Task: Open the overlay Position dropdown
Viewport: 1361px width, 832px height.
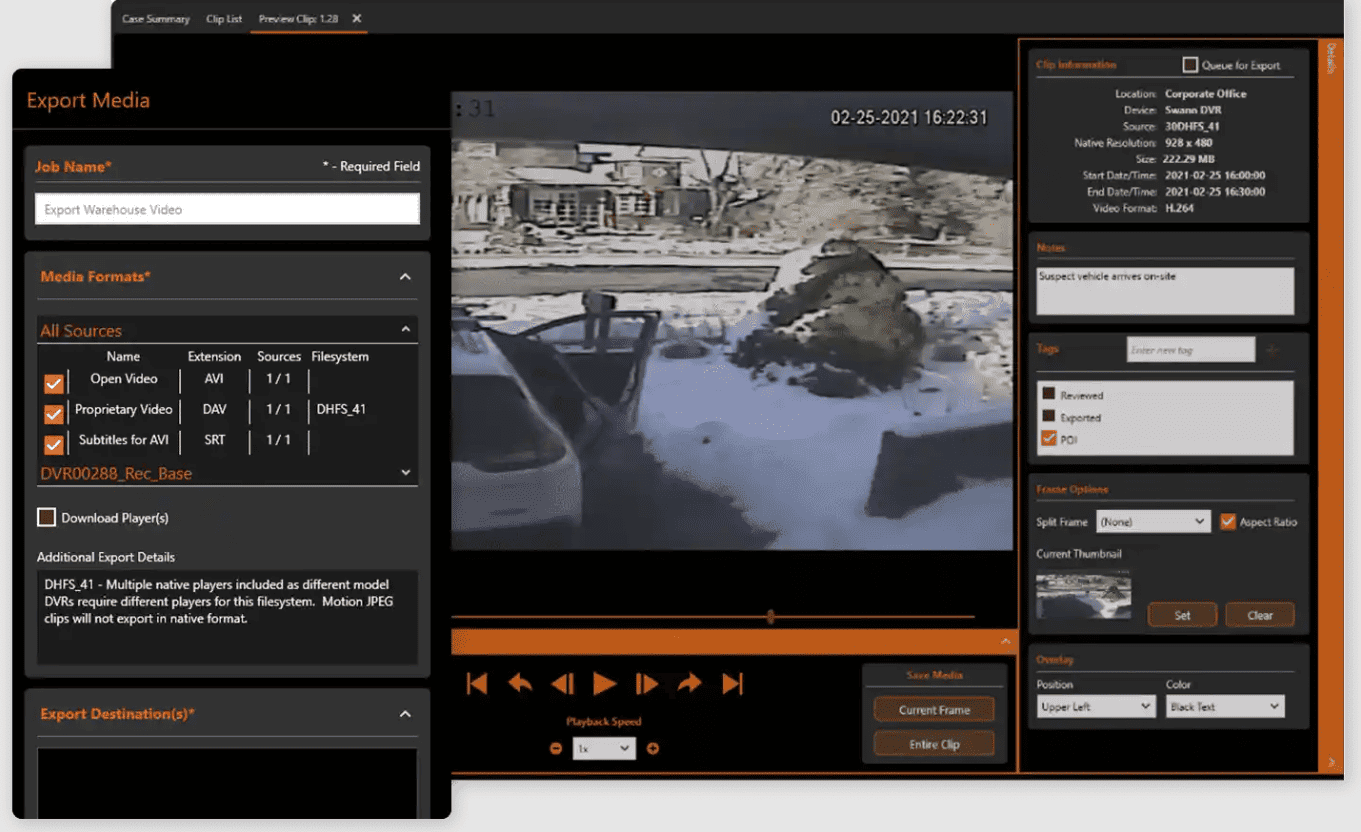Action: pos(1097,706)
